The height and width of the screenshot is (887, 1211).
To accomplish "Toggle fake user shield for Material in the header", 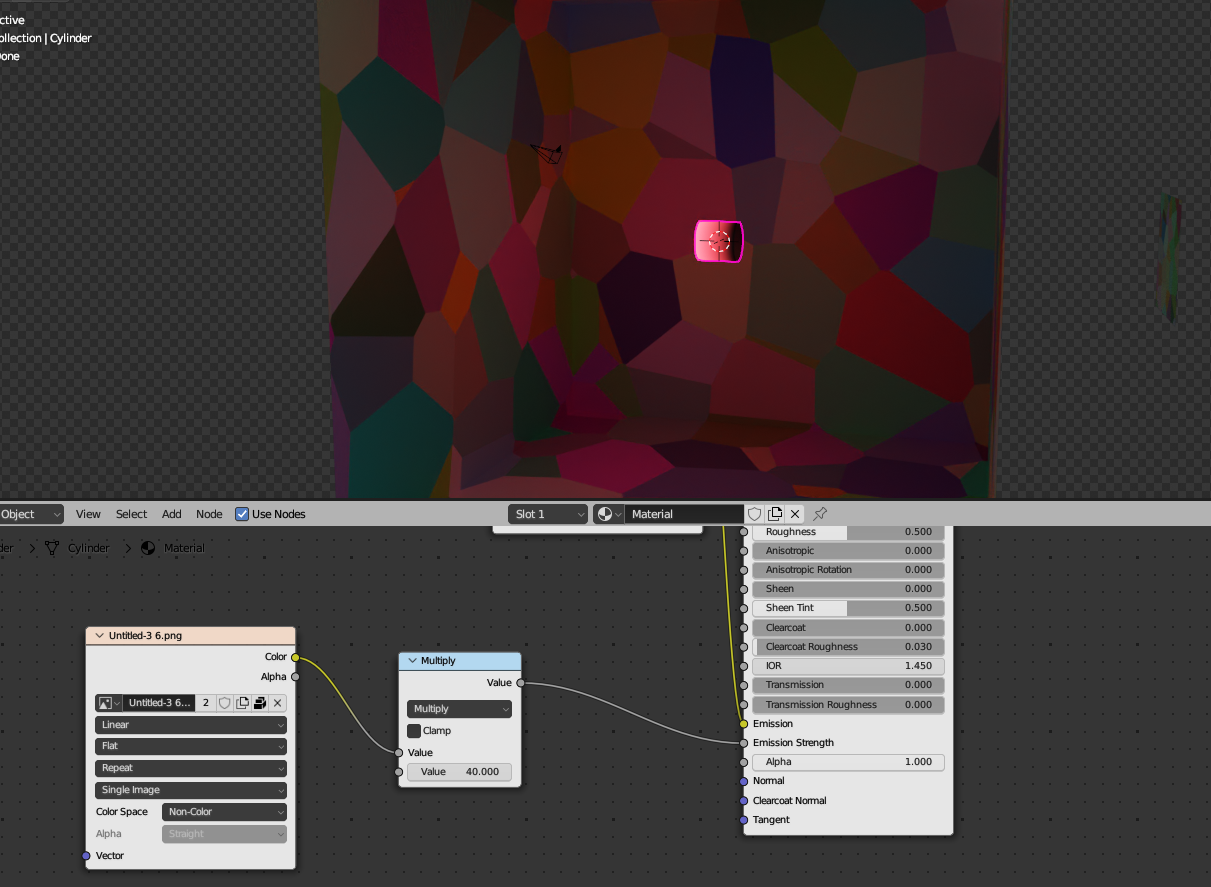I will 755,514.
